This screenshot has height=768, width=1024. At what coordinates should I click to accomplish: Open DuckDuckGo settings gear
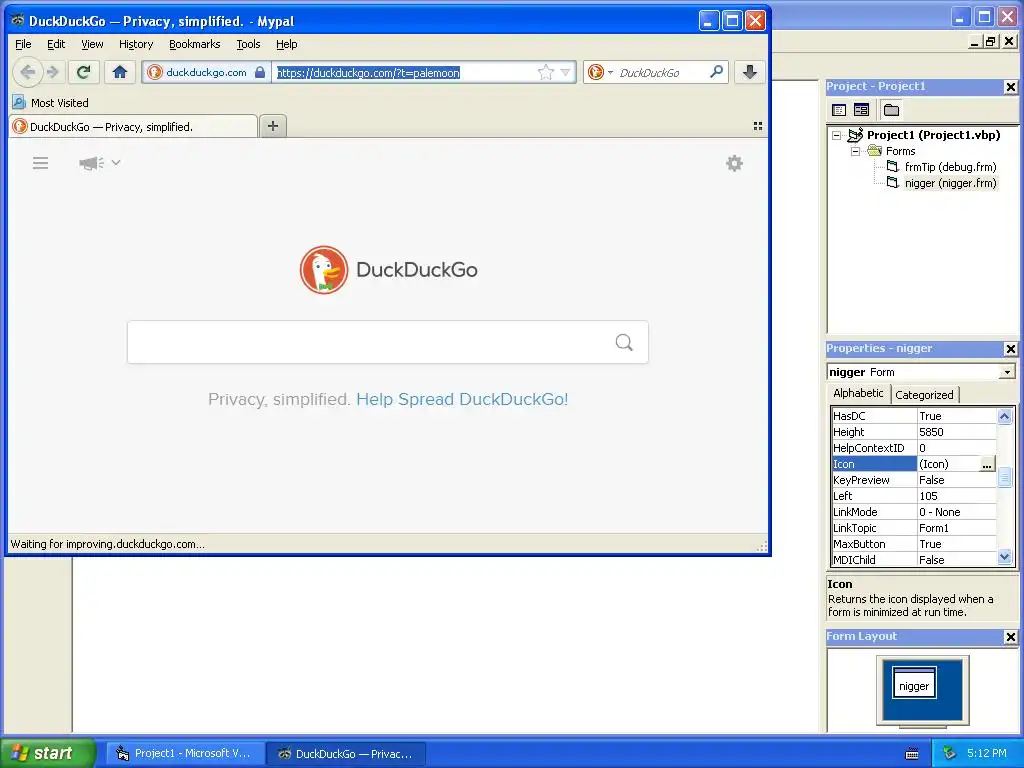tap(735, 163)
